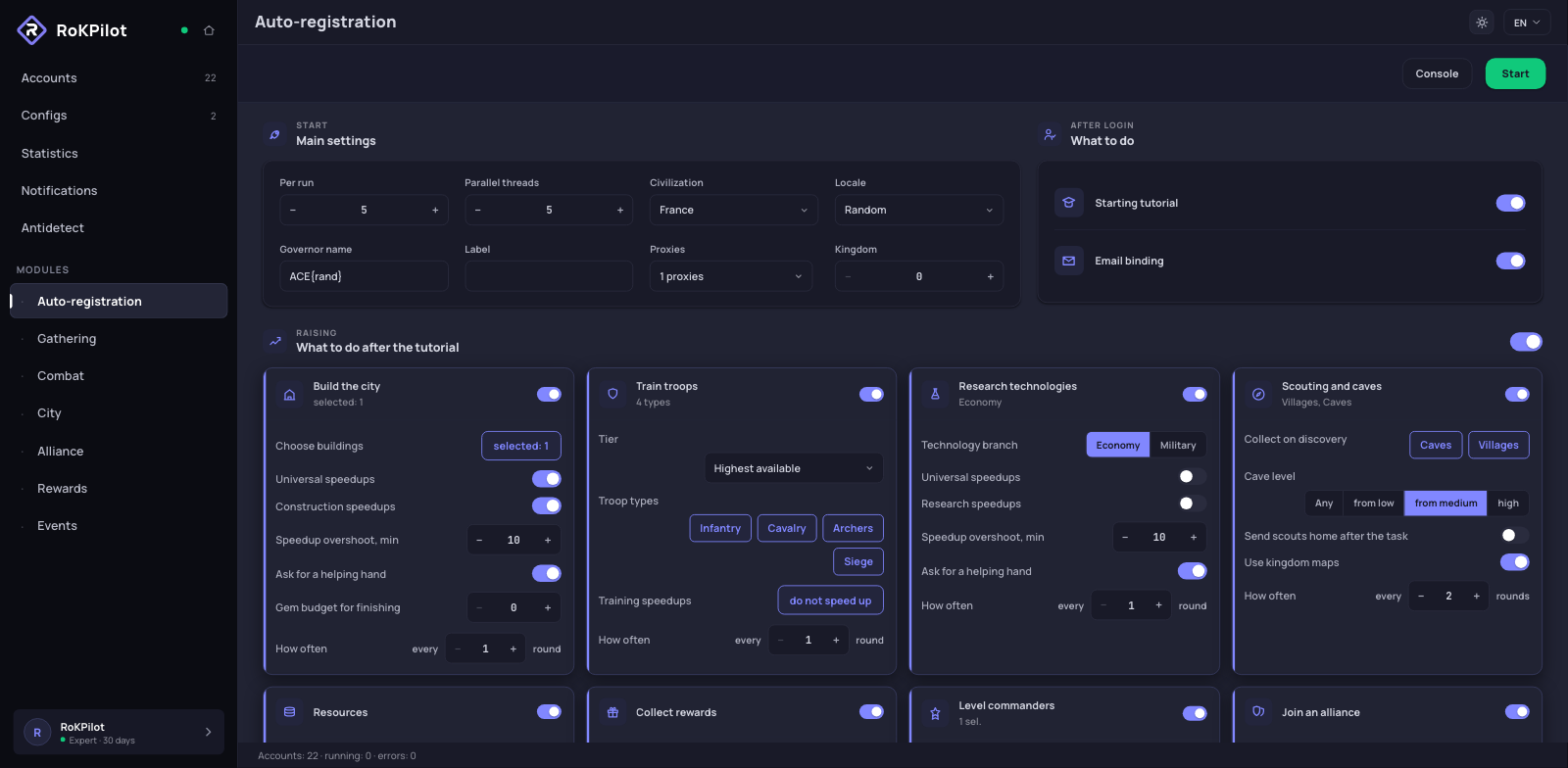Click the Build the city house icon
Viewport: 1568px width, 768px height.
click(x=289, y=395)
